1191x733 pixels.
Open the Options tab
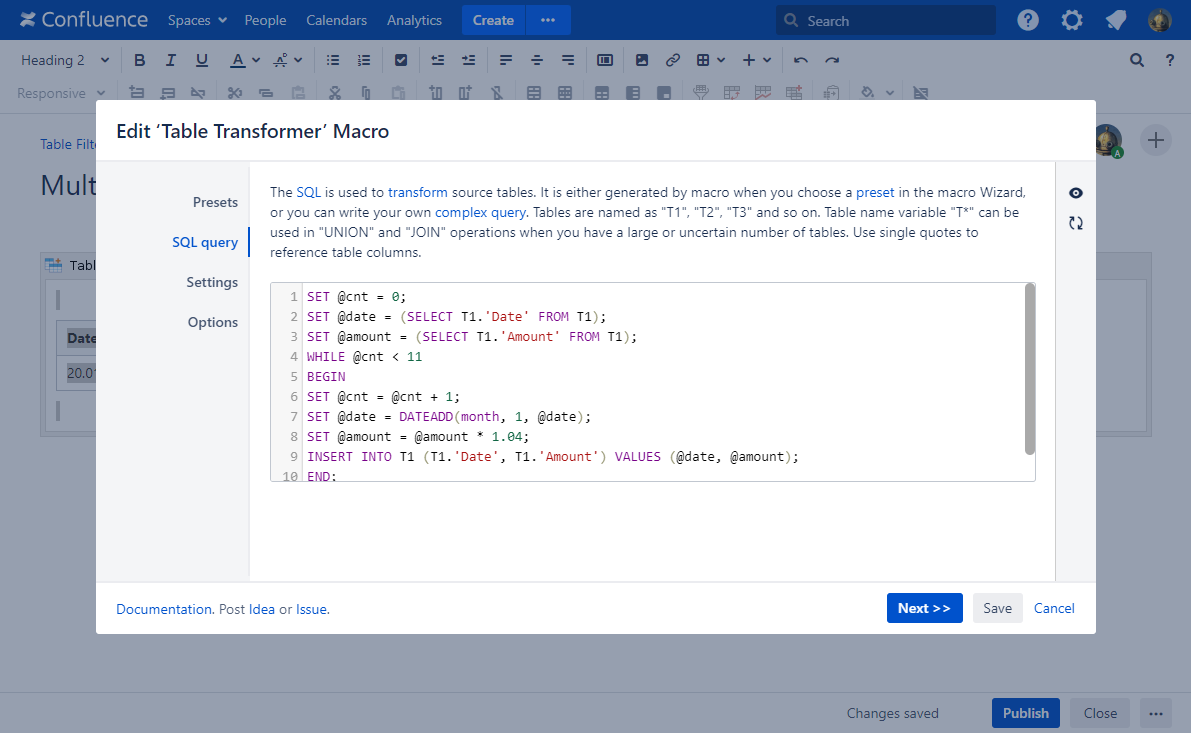pos(213,322)
